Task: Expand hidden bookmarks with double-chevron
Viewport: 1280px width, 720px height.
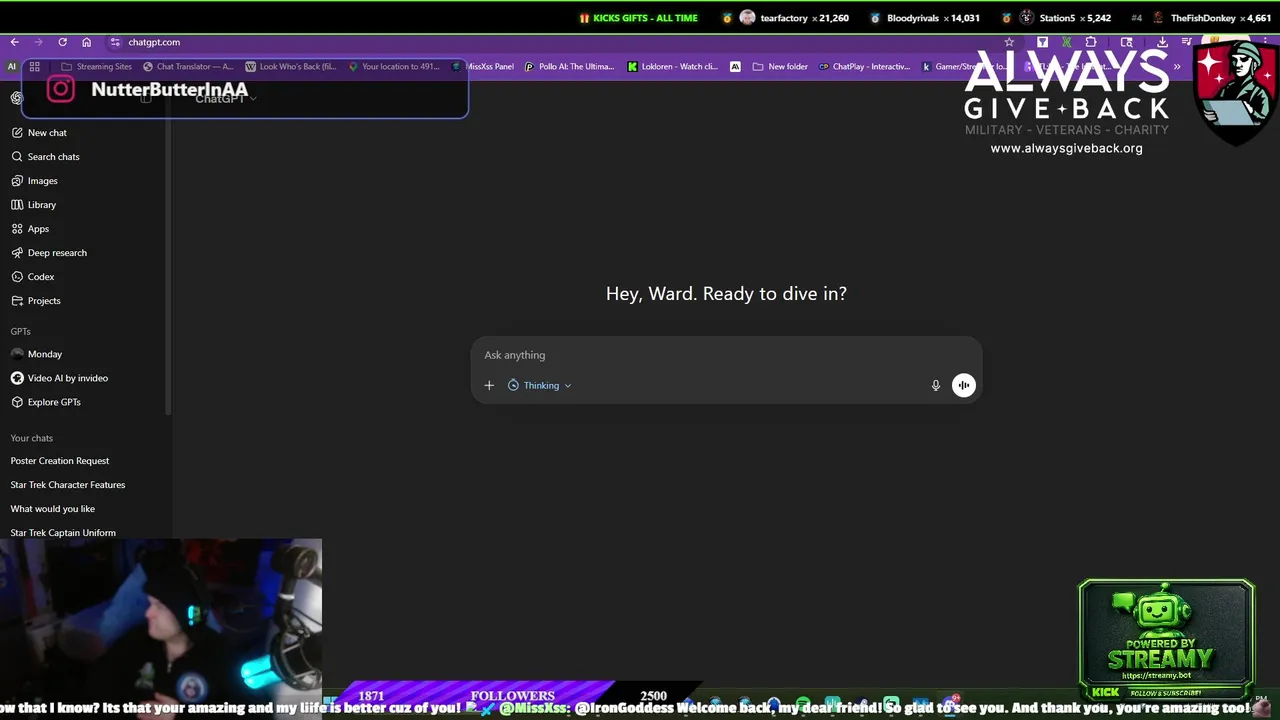Action: pos(1177,67)
